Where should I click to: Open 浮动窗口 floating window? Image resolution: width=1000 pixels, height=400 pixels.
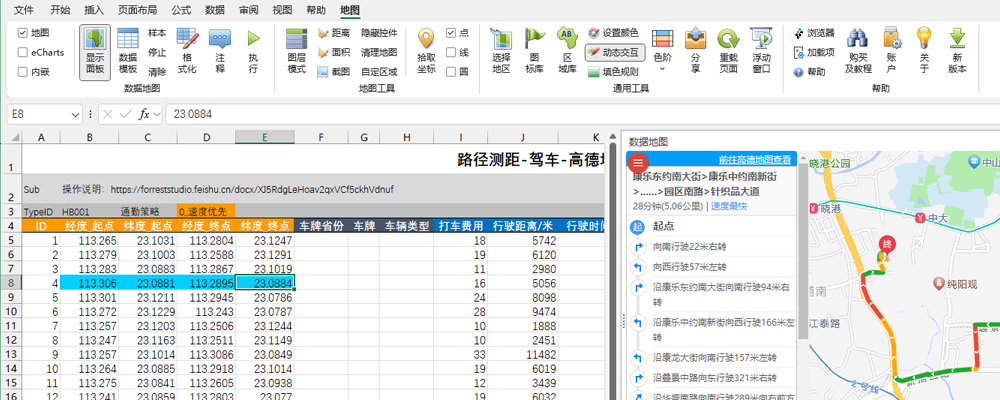pyautogui.click(x=761, y=52)
